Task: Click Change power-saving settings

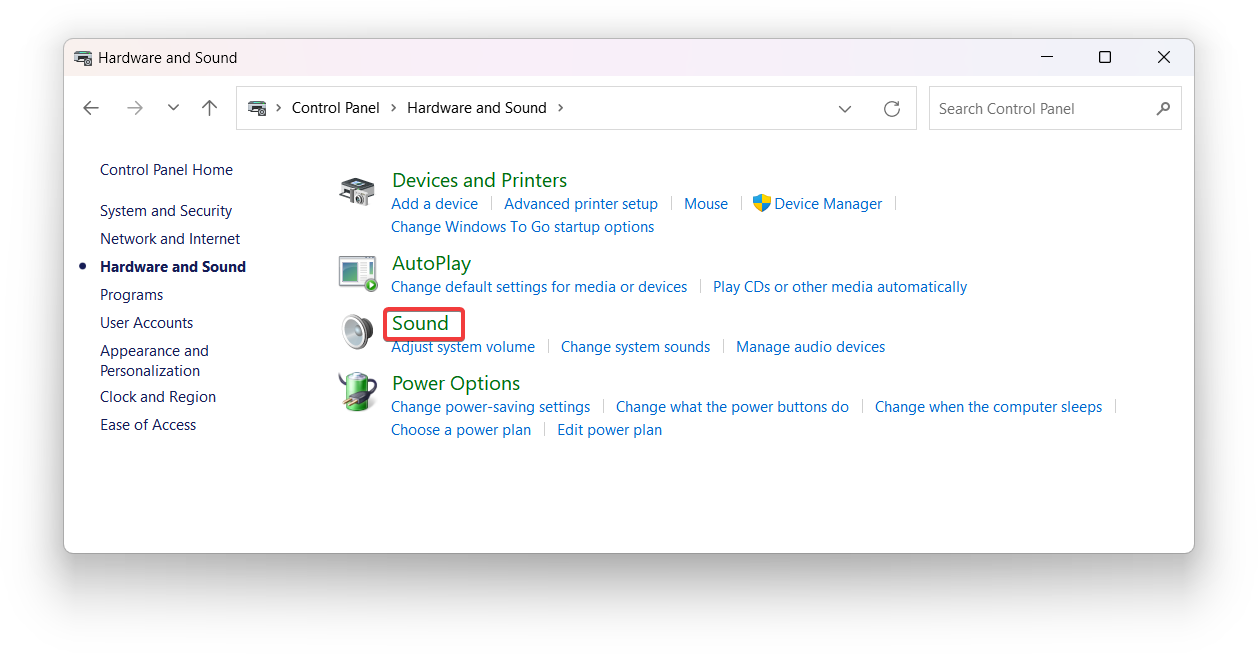Action: [490, 407]
